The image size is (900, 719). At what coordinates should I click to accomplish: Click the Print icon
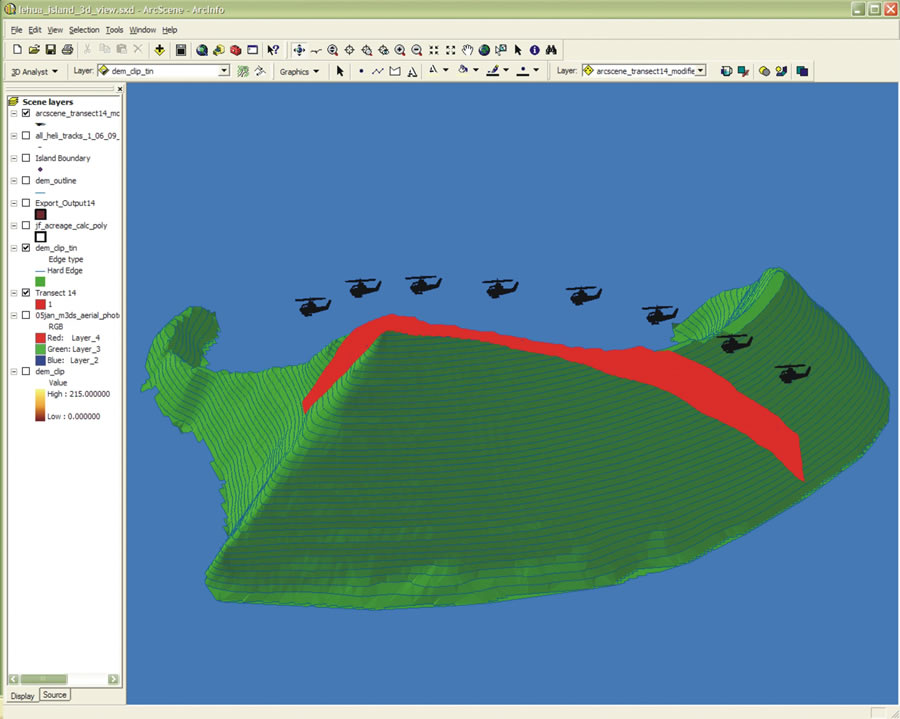(67, 50)
